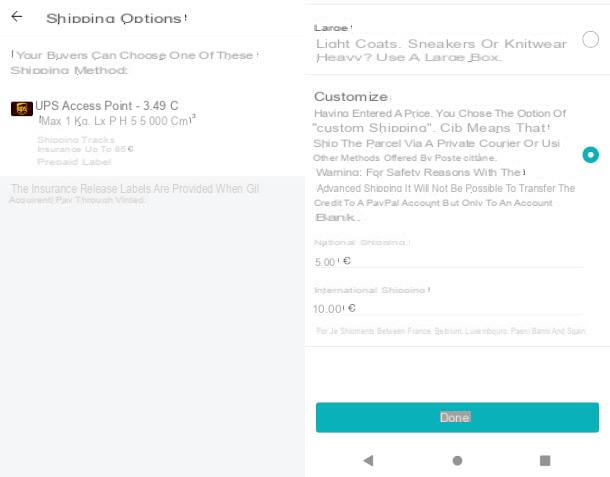Click the Done button
The height and width of the screenshot is (477, 610).
point(457,417)
